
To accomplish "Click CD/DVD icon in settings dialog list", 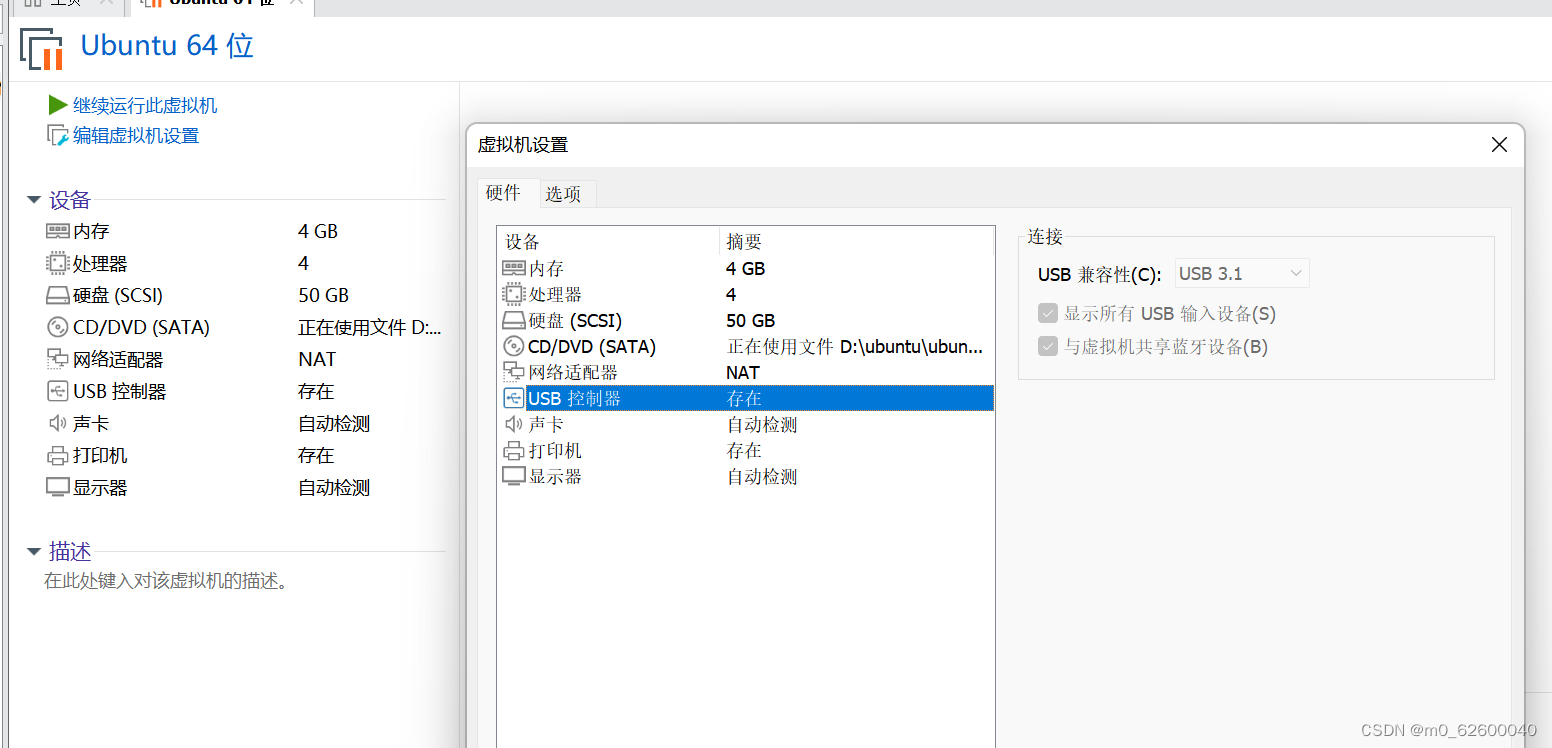I will (513, 347).
